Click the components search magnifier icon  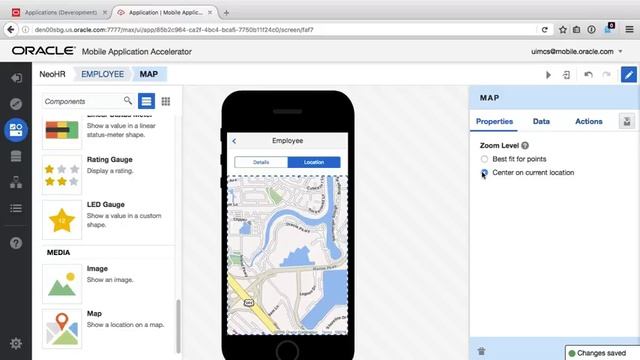coord(128,100)
